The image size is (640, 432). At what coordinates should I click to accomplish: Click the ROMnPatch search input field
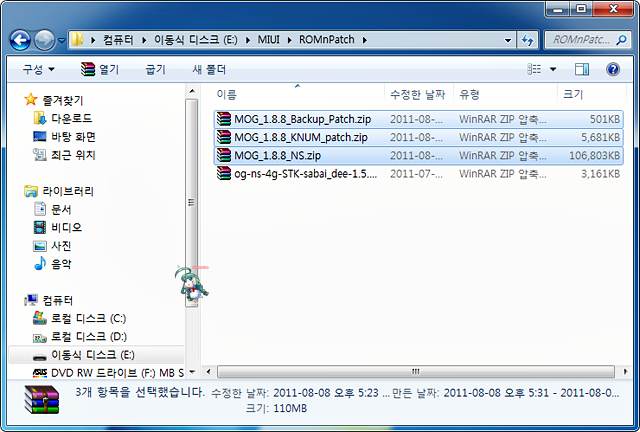pos(581,40)
